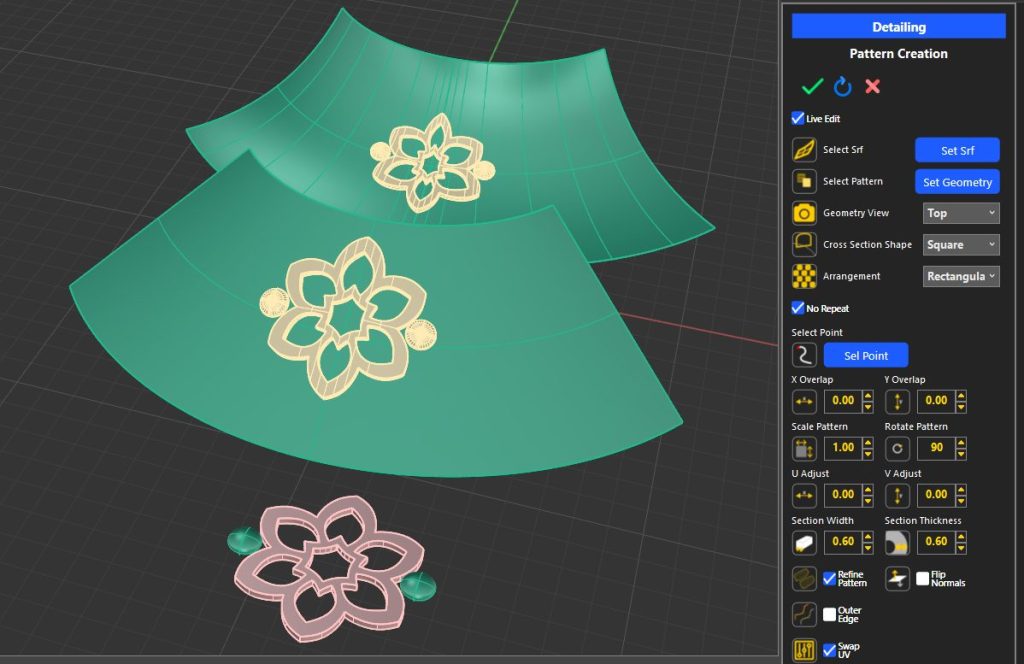
Task: Toggle the Outer Edge checkbox
Action: click(x=829, y=614)
